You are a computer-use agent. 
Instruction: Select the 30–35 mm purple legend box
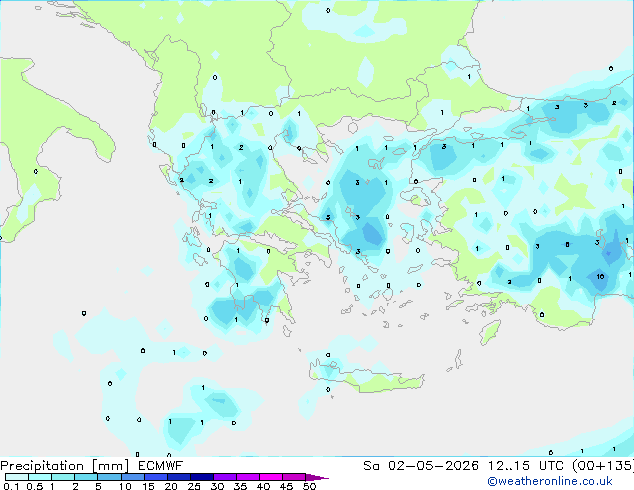225,477
